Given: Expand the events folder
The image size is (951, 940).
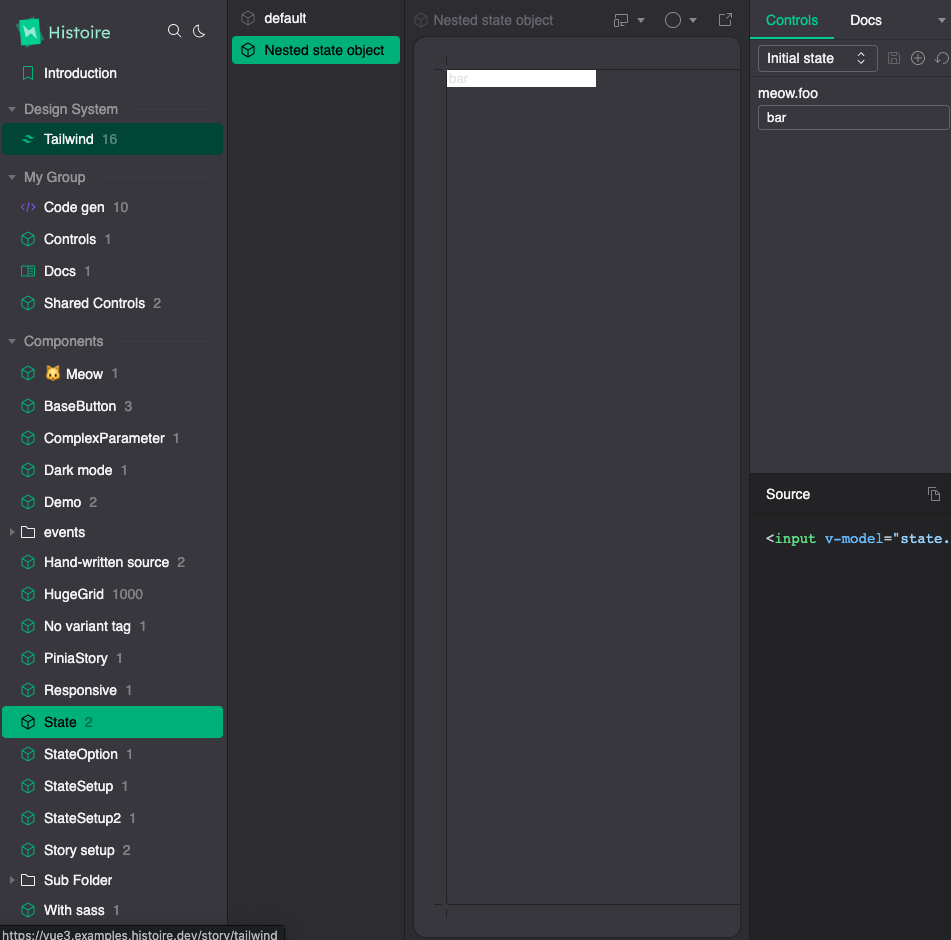Looking at the screenshot, I should (12, 532).
